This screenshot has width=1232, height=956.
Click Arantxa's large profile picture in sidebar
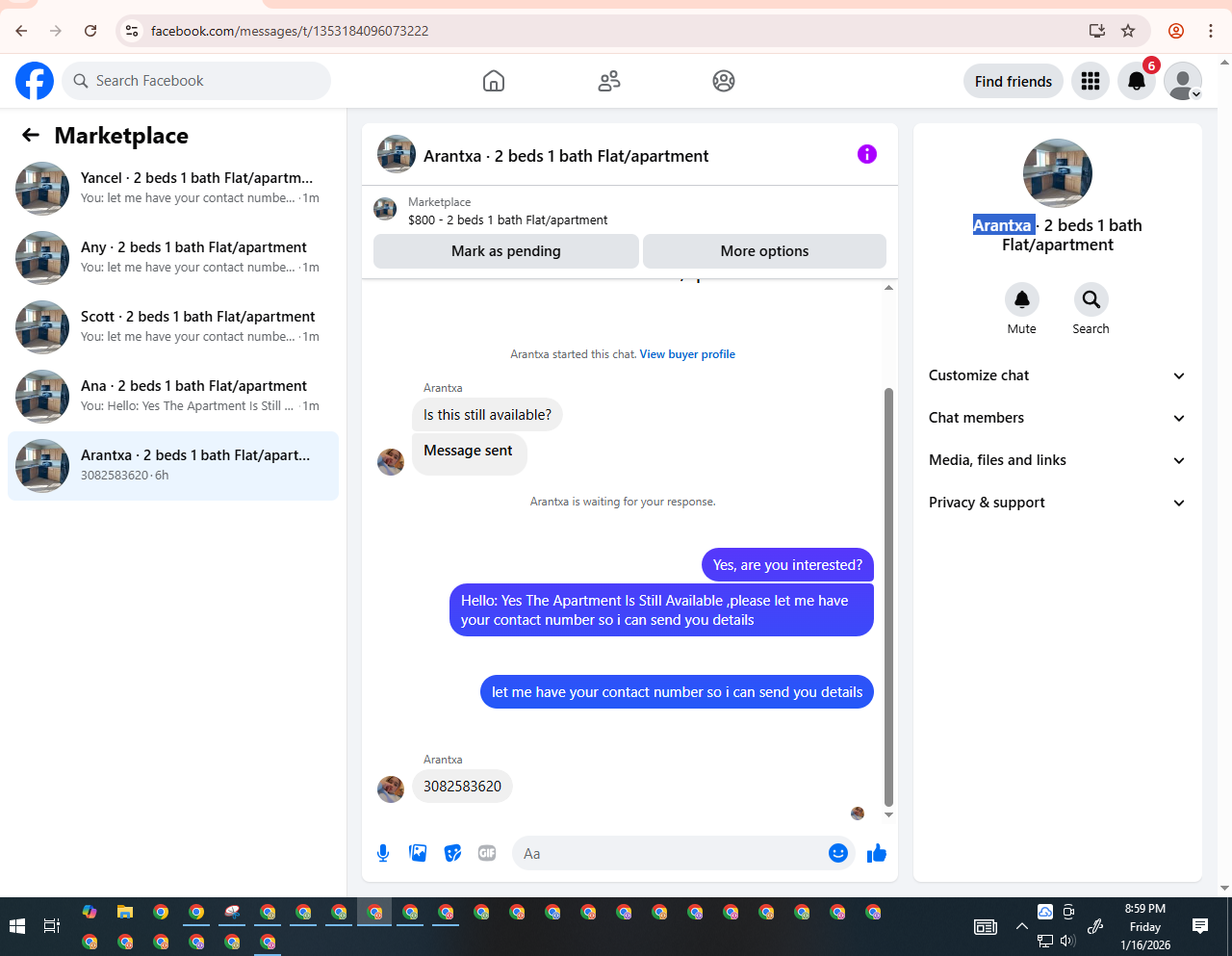[x=1058, y=173]
